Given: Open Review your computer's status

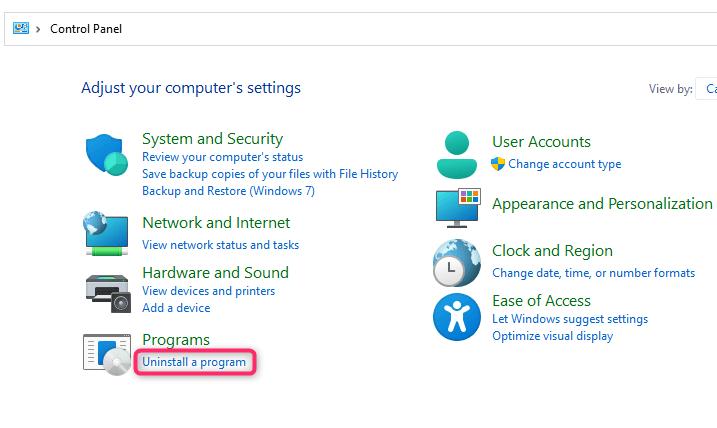Looking at the screenshot, I should tap(222, 157).
